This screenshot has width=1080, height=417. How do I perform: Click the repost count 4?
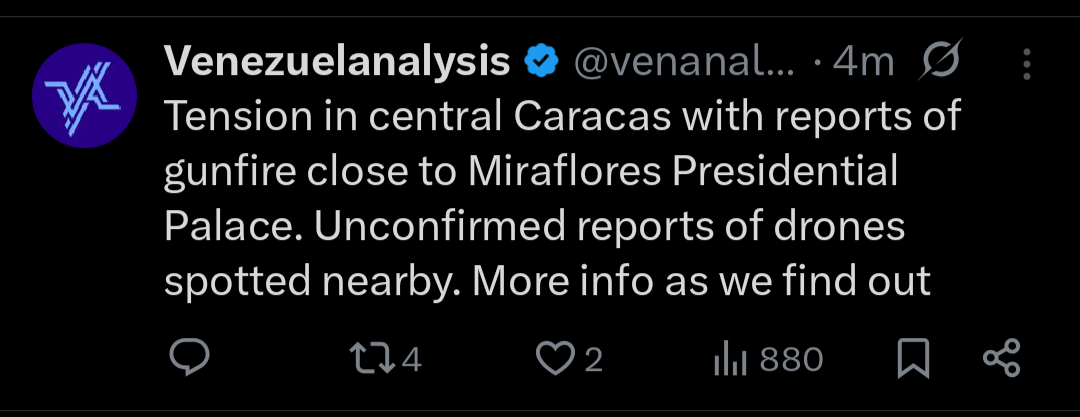[411, 359]
